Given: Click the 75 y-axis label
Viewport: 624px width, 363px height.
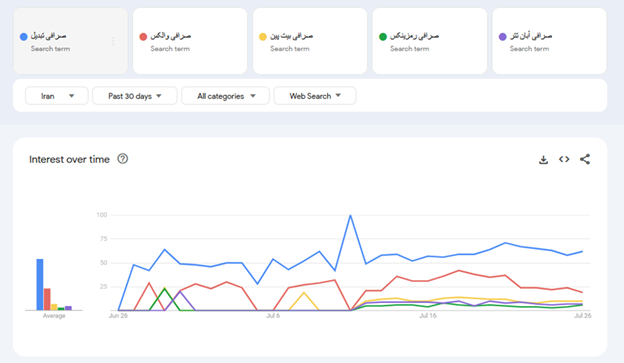Looking at the screenshot, I should click(103, 239).
